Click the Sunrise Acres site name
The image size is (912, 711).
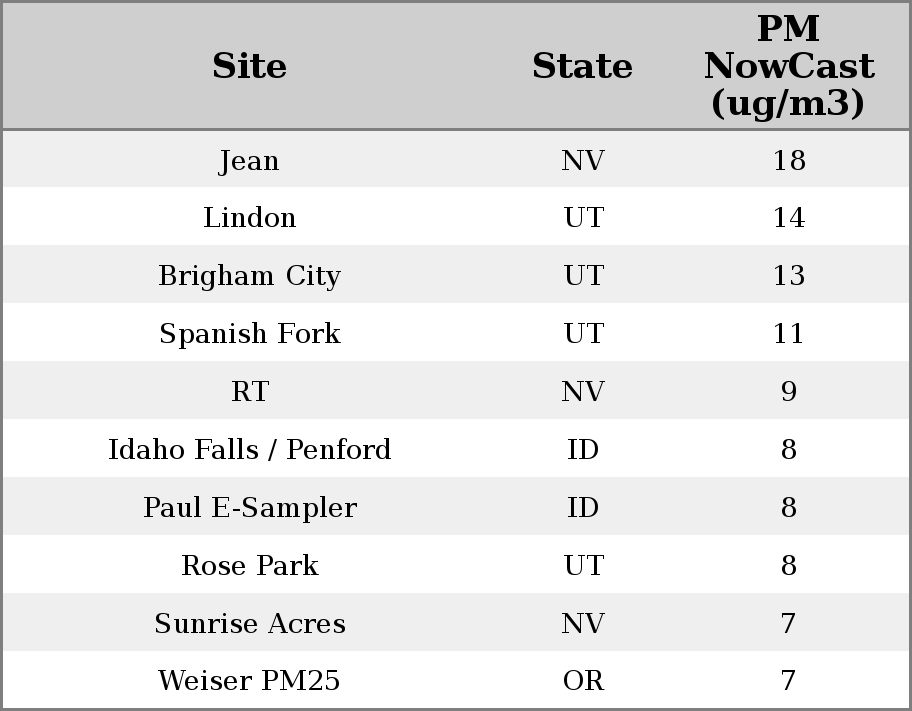coord(249,624)
